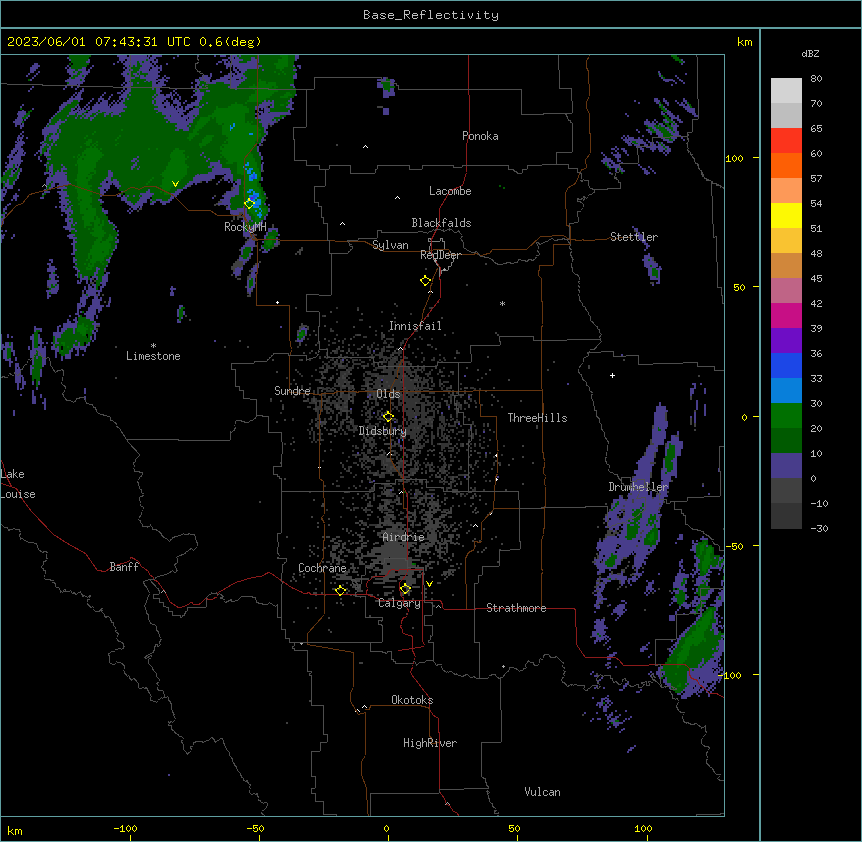
Task: Click the 100 tick on right axis
Action: pos(734,158)
